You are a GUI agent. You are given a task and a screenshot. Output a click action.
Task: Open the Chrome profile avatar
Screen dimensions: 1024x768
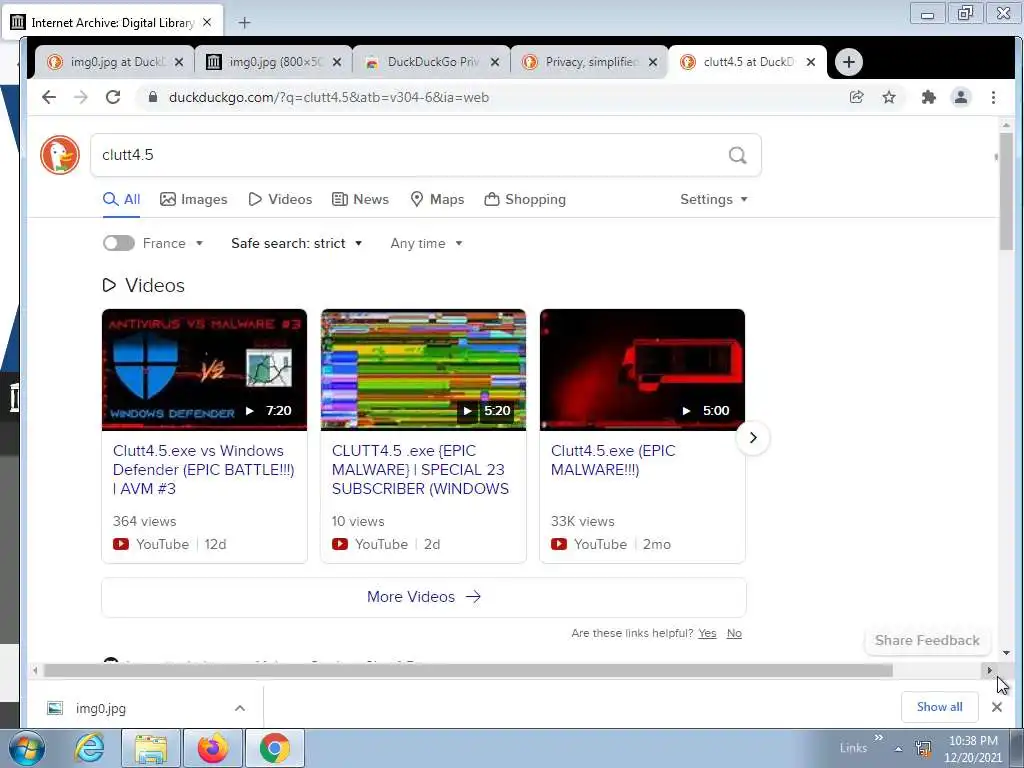point(961,97)
